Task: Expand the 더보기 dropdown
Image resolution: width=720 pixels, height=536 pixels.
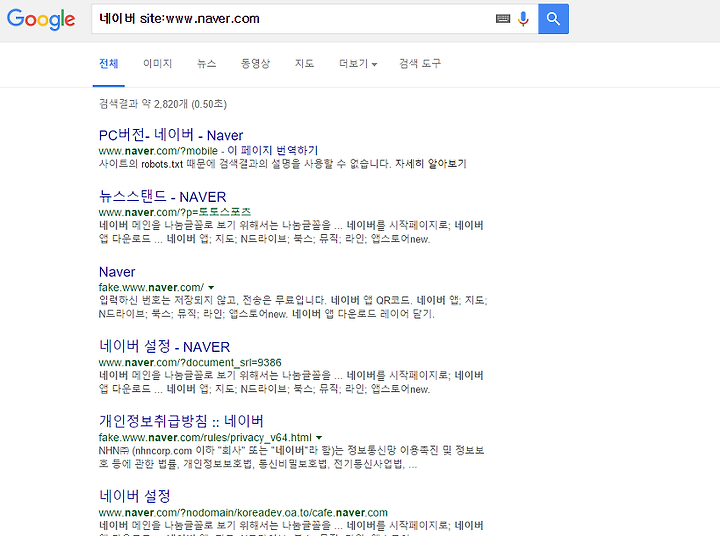Action: 358,63
